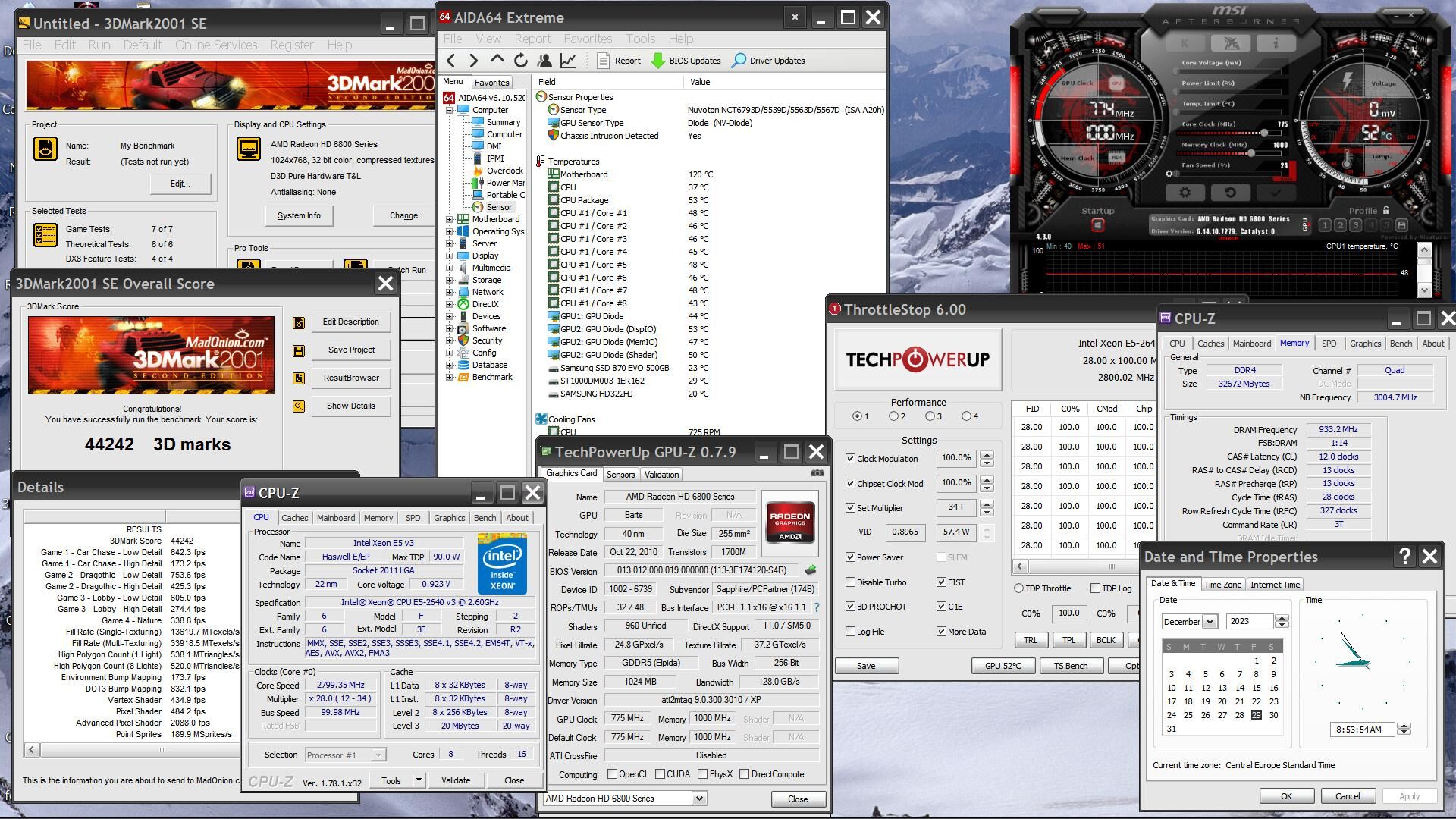Click Afterburner OC scanner jet icon
The image size is (1456, 819).
[1231, 43]
